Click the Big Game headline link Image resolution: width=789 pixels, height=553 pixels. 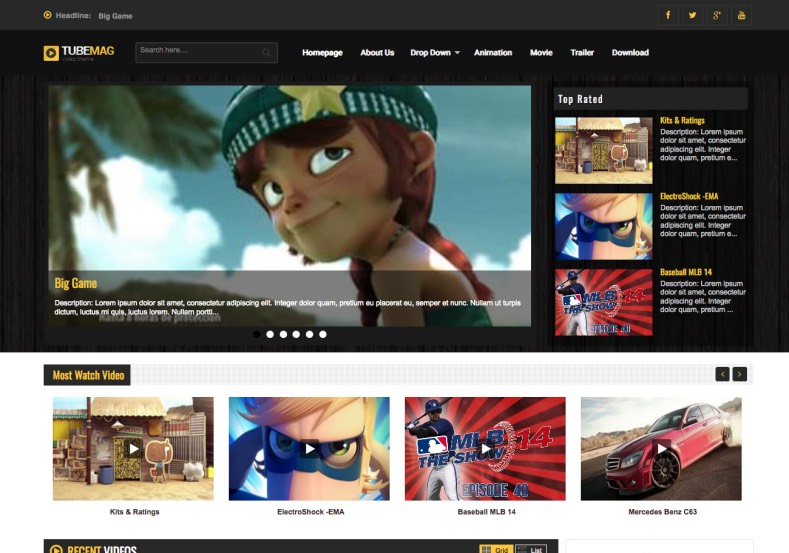[115, 16]
